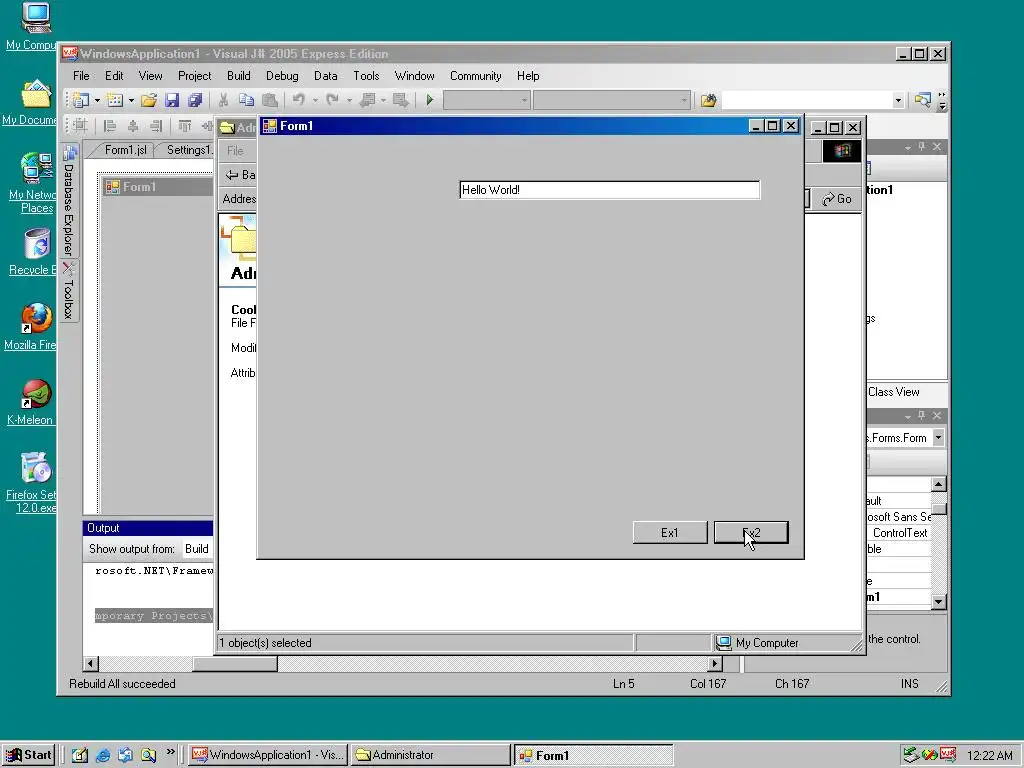Click the Align Tops layout icon
1024x768 pixels.
tap(185, 125)
